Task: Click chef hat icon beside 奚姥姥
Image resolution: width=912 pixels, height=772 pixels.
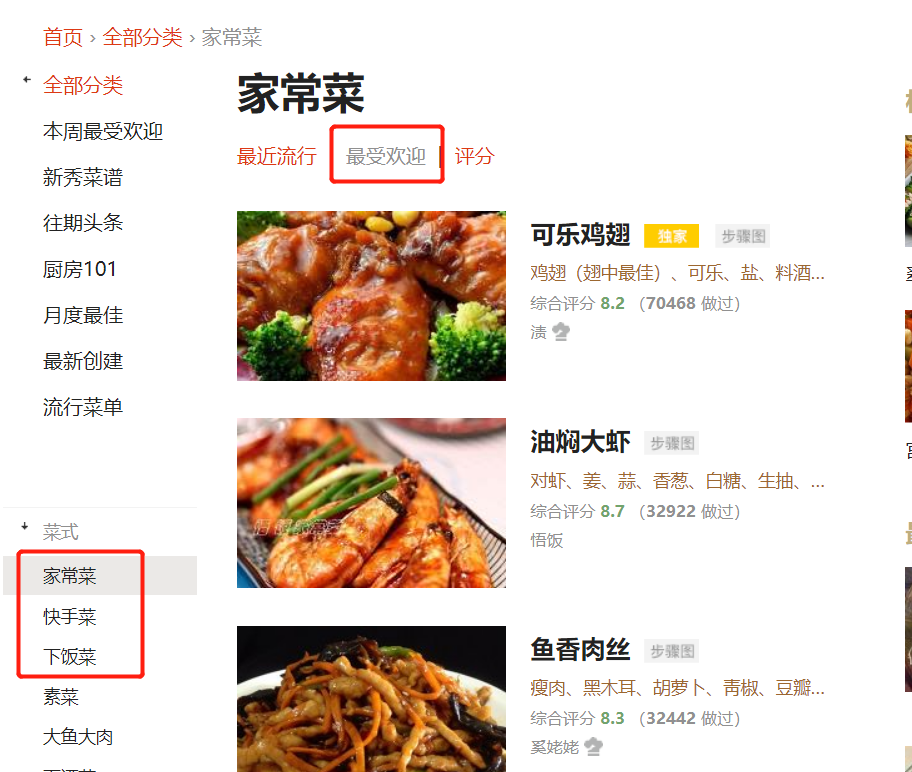Action: point(593,746)
